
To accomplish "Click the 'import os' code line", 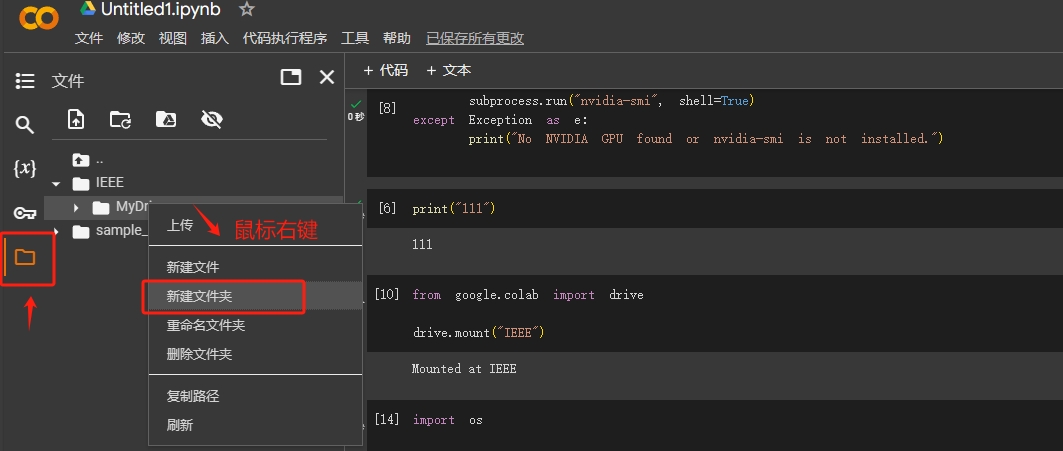I will [x=447, y=420].
